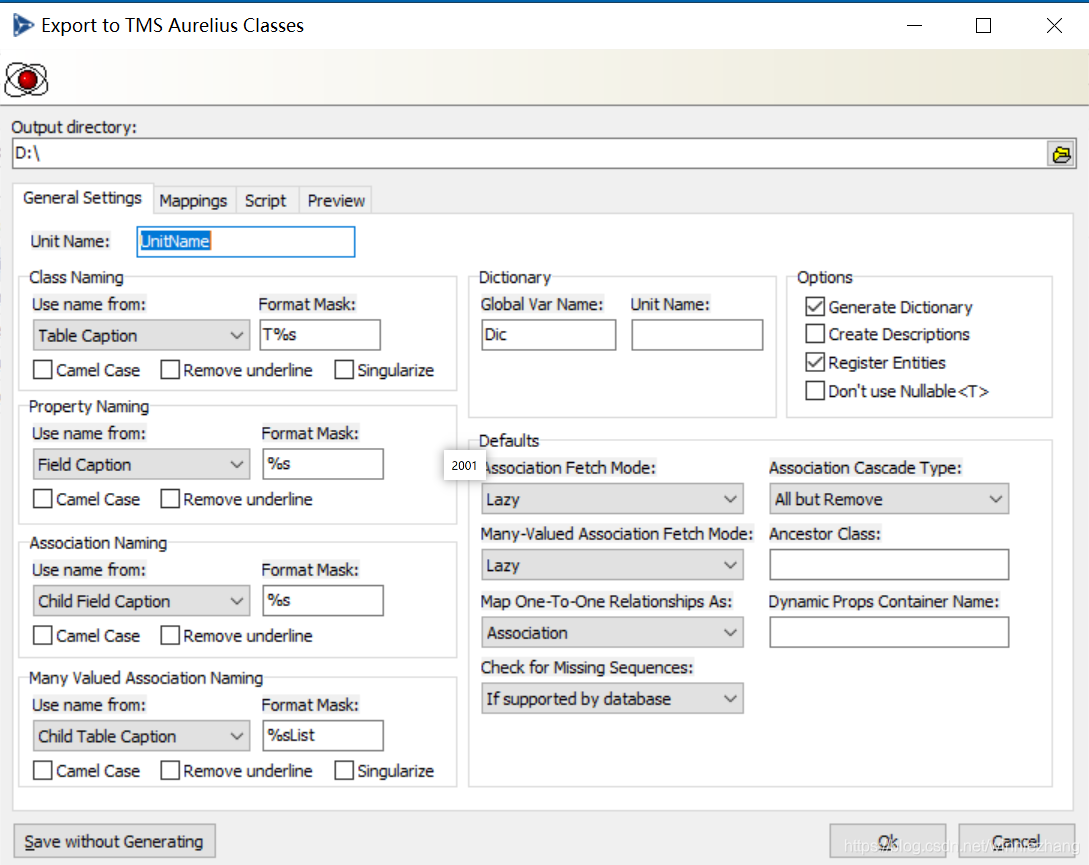Open Association Cascade Type 'All but Remove' dropdown

pos(889,499)
